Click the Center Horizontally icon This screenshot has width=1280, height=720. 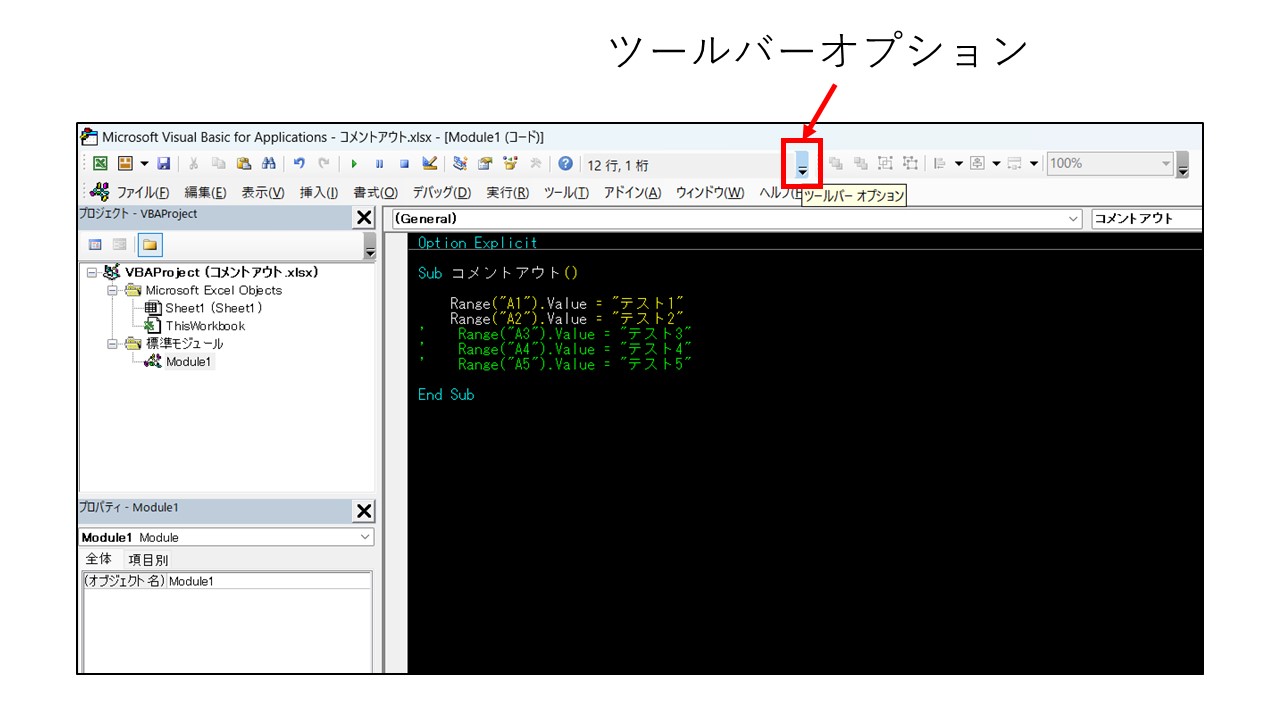point(978,163)
